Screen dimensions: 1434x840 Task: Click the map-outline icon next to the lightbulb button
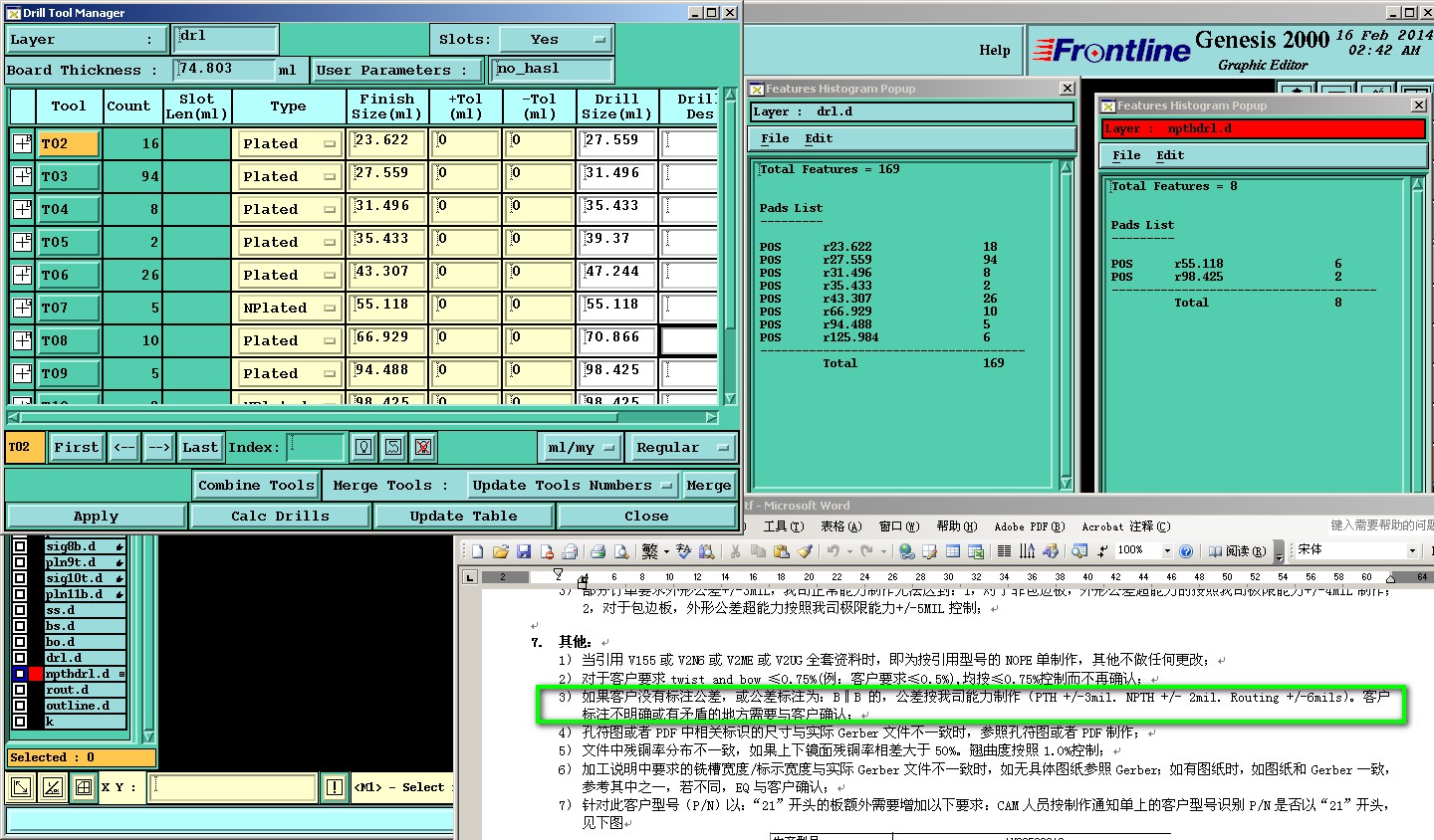[393, 448]
